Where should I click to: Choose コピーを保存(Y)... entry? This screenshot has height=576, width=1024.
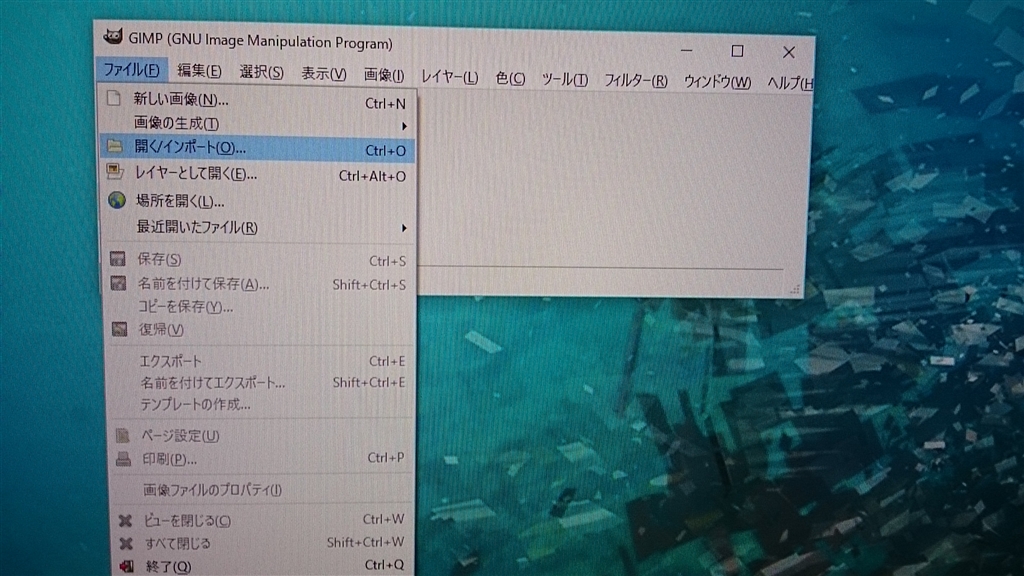click(260, 307)
